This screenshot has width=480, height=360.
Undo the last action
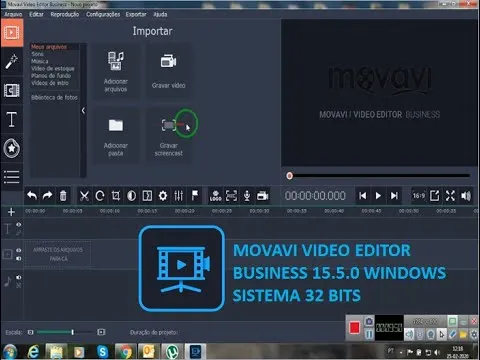coord(32,196)
